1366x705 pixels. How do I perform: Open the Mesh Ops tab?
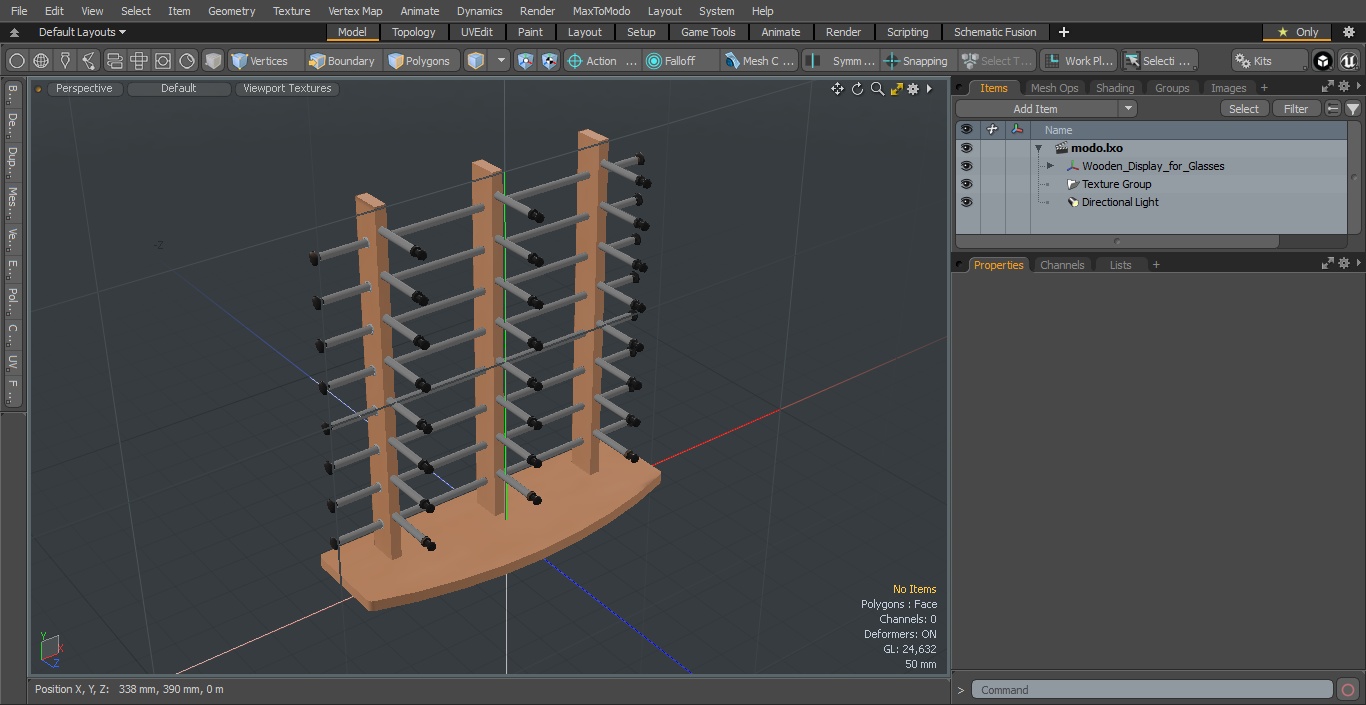[x=1054, y=88]
